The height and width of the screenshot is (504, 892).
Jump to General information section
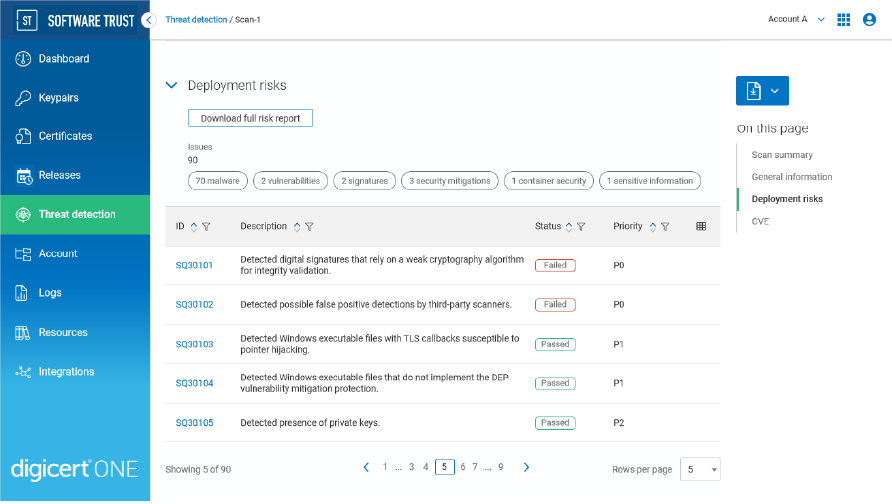pyautogui.click(x=792, y=177)
